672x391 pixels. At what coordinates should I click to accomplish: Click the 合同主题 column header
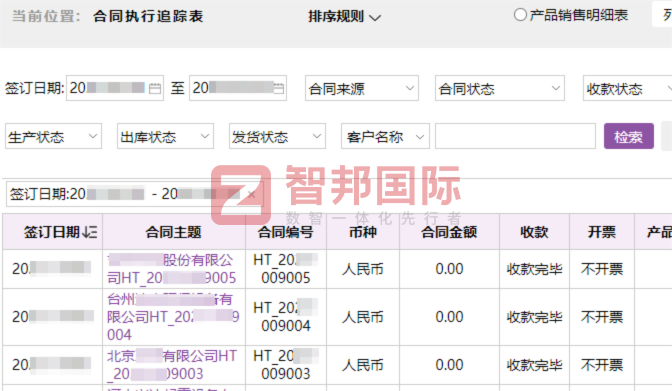(x=174, y=232)
